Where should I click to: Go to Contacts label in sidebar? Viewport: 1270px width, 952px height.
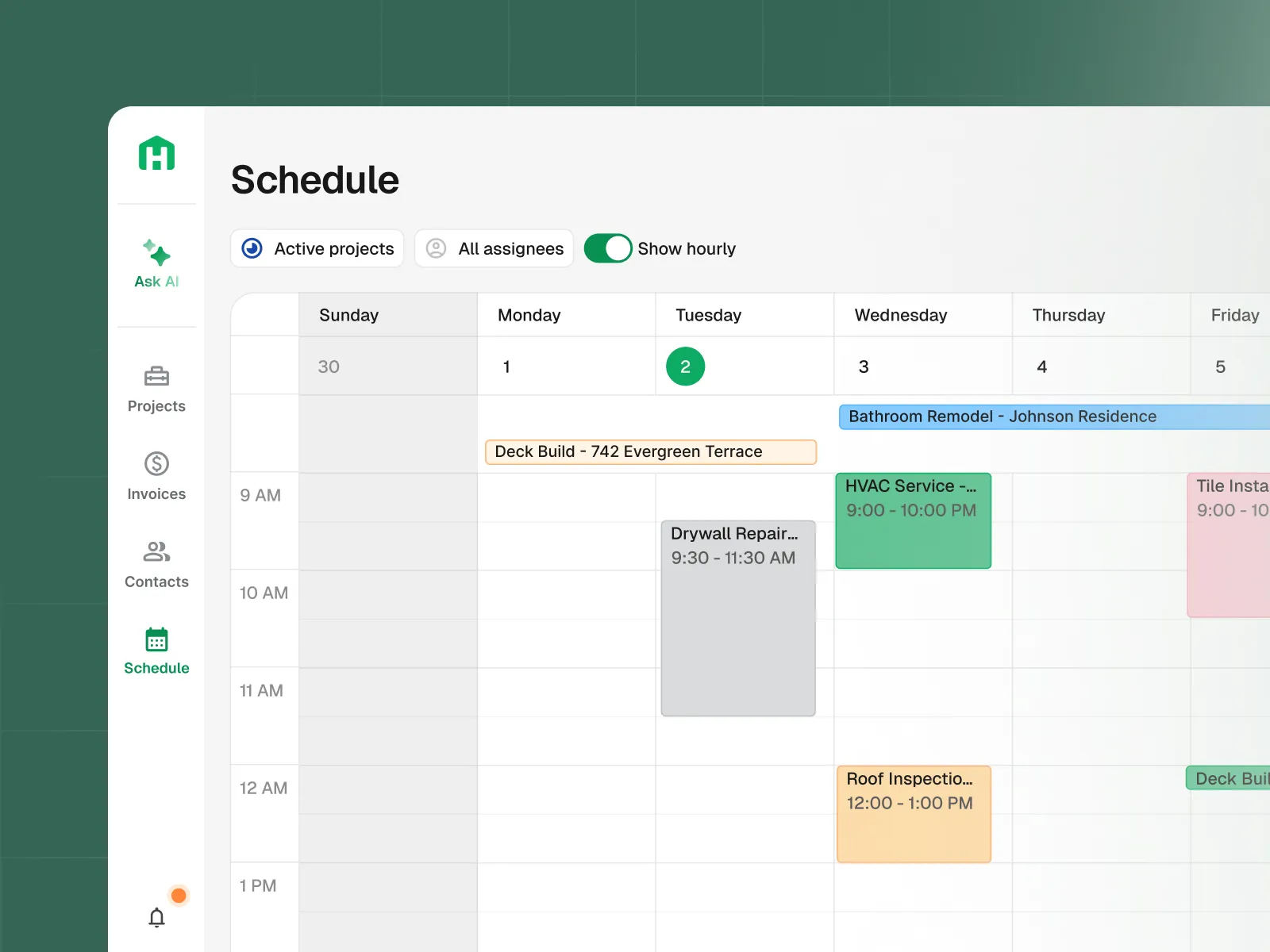click(x=156, y=582)
